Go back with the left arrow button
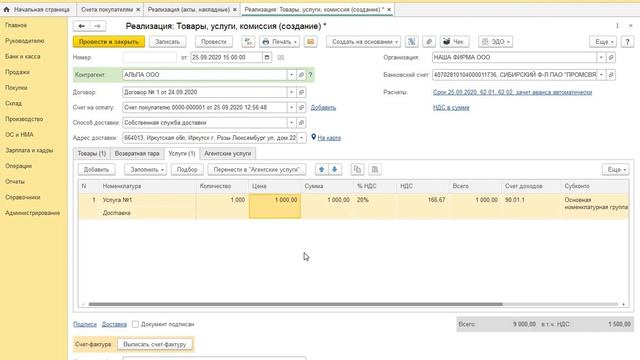 tap(82, 26)
